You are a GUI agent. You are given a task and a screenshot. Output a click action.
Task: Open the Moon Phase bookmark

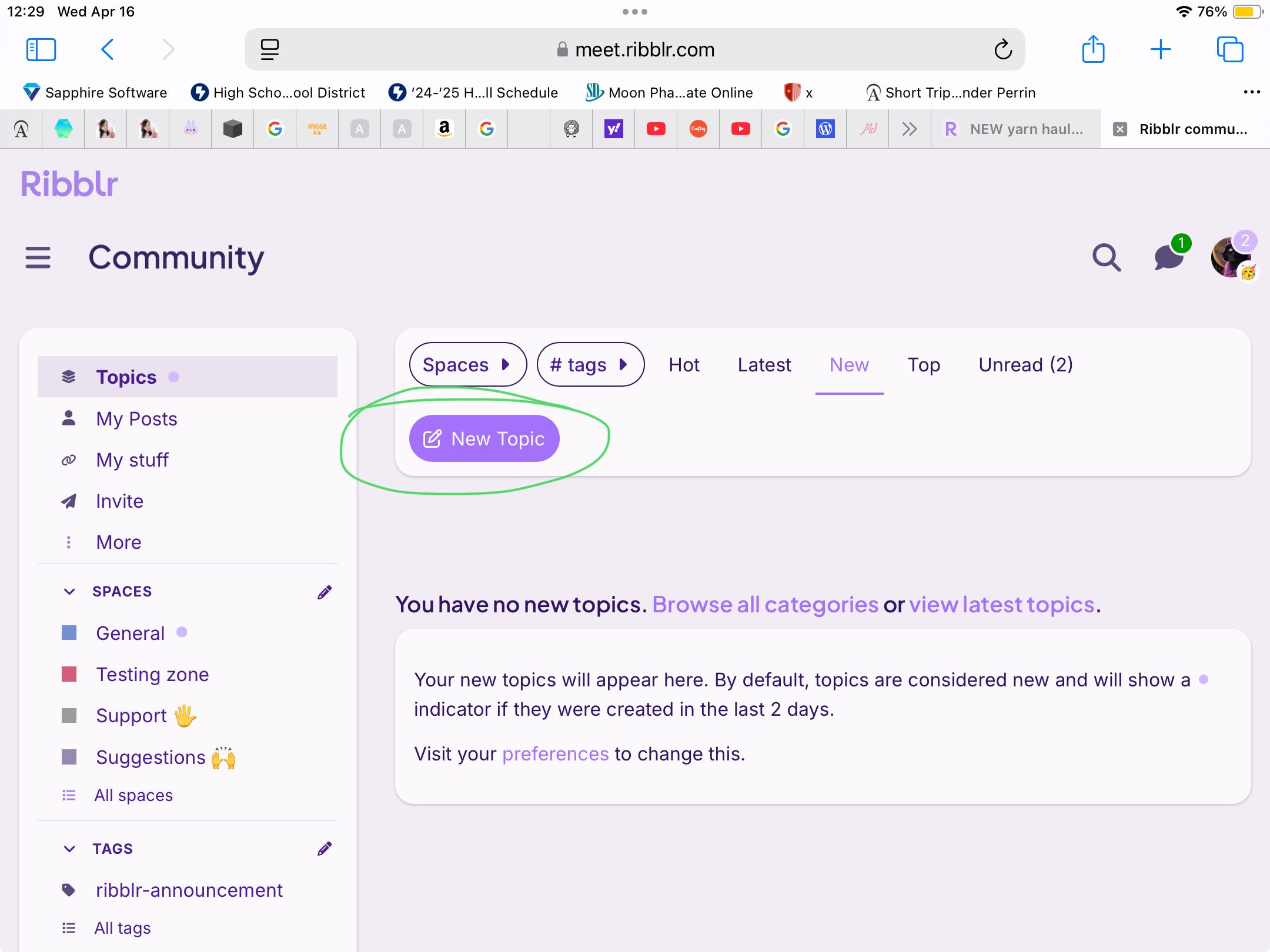coord(669,92)
